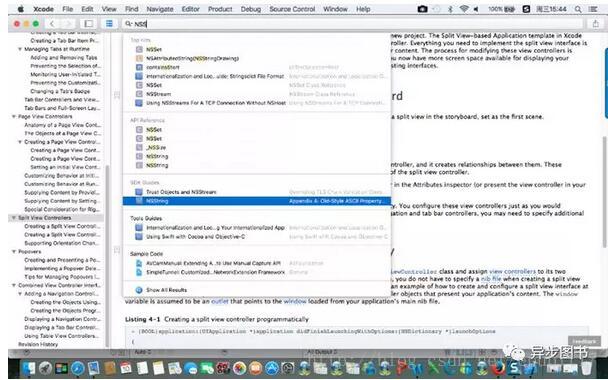Bookmark the split view section heading

click(117, 95)
